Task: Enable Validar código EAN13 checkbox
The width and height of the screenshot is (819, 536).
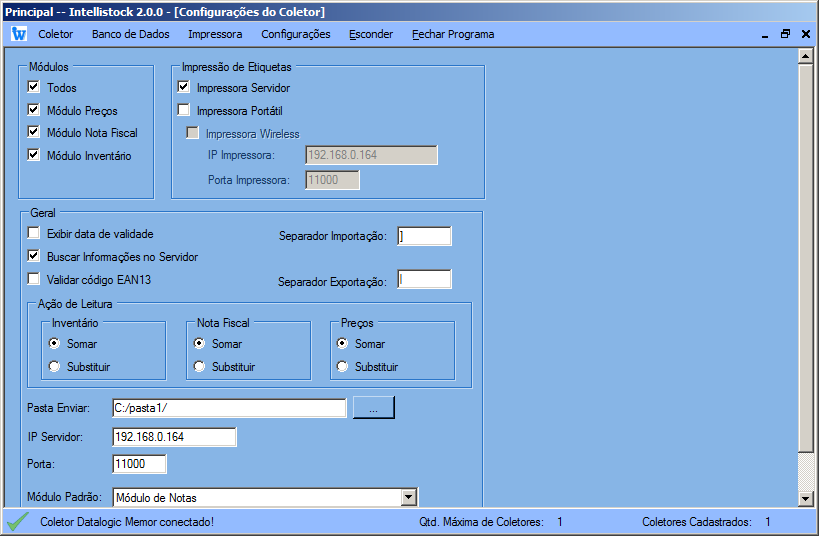Action: coord(33,279)
